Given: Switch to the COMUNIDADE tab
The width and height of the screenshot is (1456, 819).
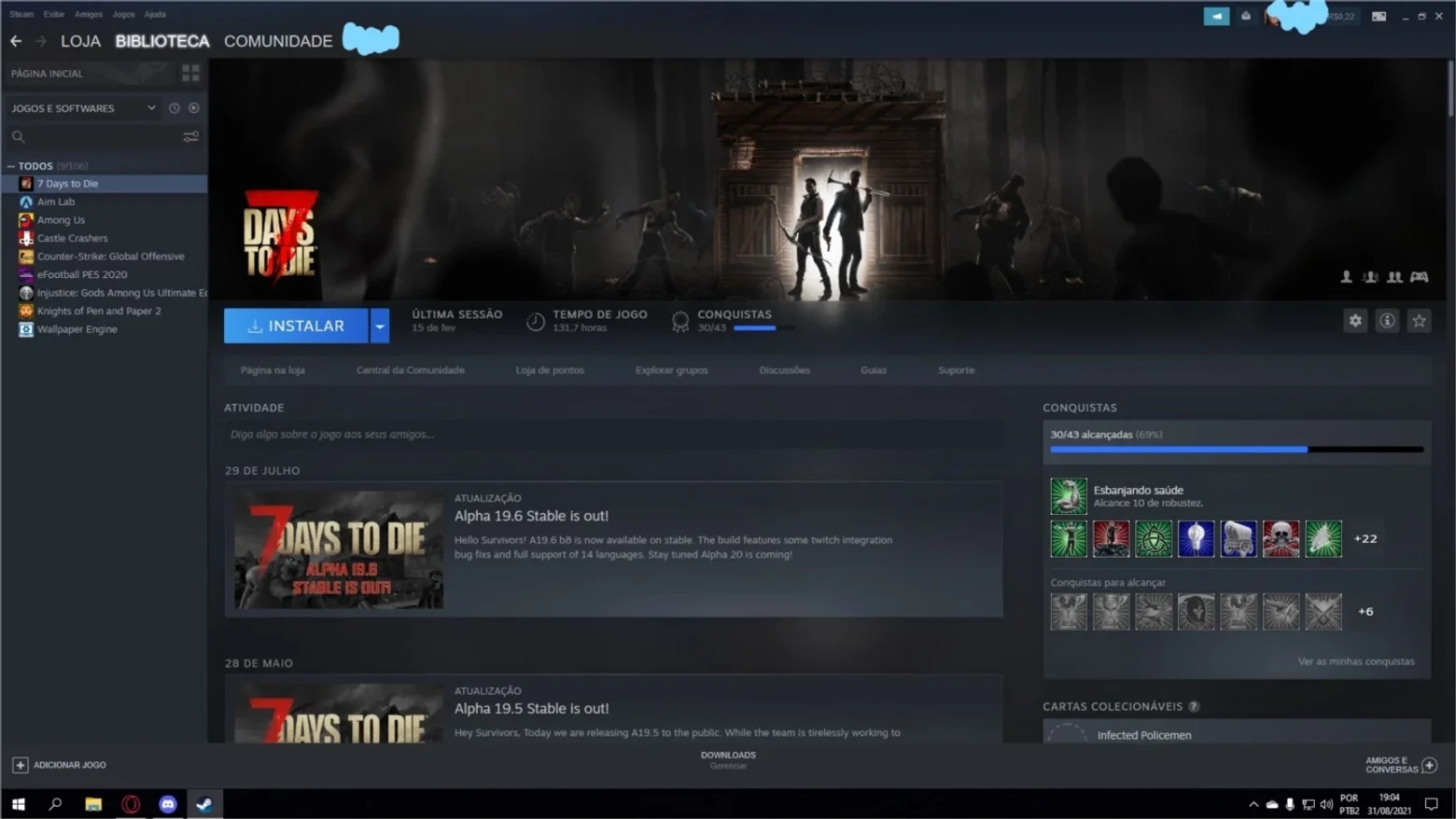Looking at the screenshot, I should click(278, 41).
